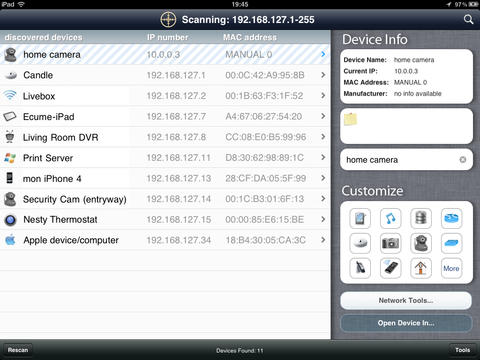Choose the white base station icon

[x=360, y=243]
